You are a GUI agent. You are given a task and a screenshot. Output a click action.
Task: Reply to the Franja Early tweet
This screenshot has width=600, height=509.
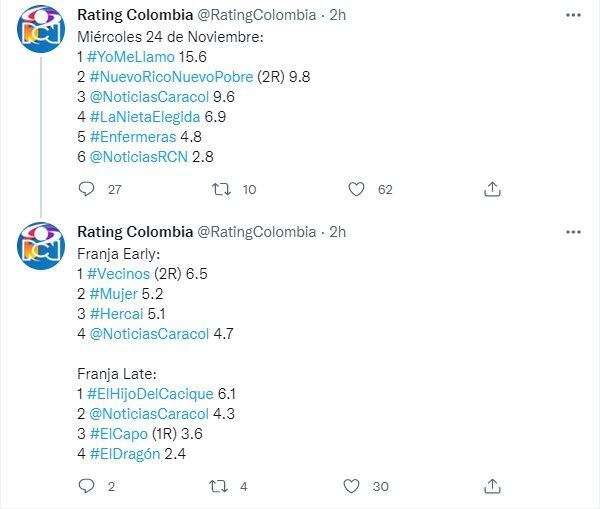click(87, 486)
